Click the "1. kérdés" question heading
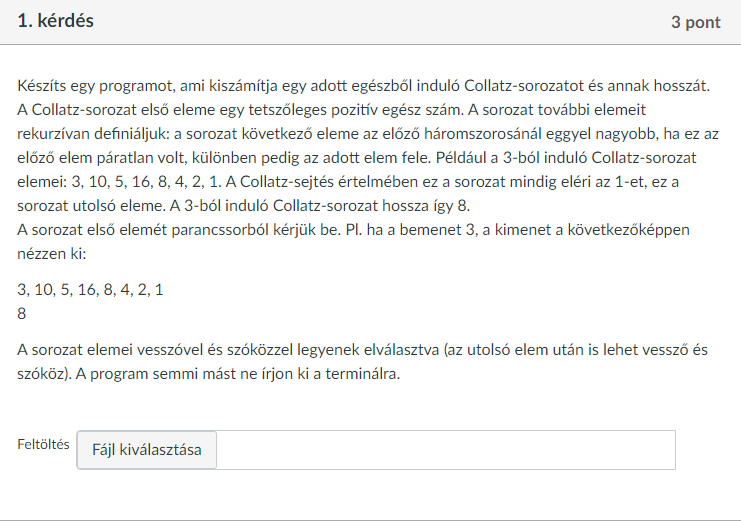Image resolution: width=741 pixels, height=521 pixels. [55, 21]
